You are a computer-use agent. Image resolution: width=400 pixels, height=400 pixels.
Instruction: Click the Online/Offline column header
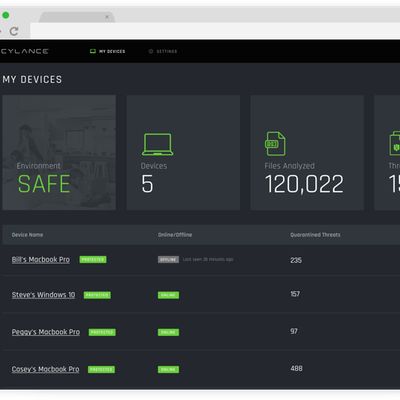[175, 235]
